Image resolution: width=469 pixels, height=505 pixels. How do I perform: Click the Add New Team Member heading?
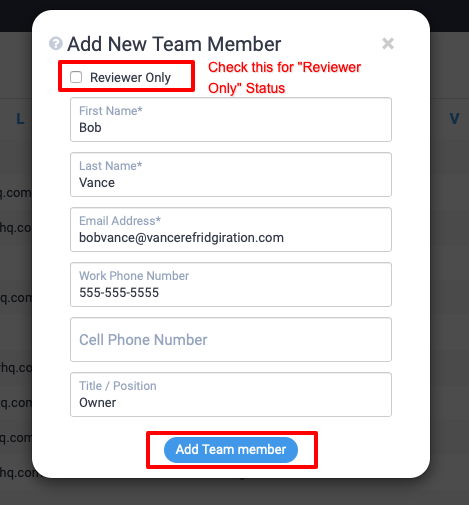(x=174, y=44)
